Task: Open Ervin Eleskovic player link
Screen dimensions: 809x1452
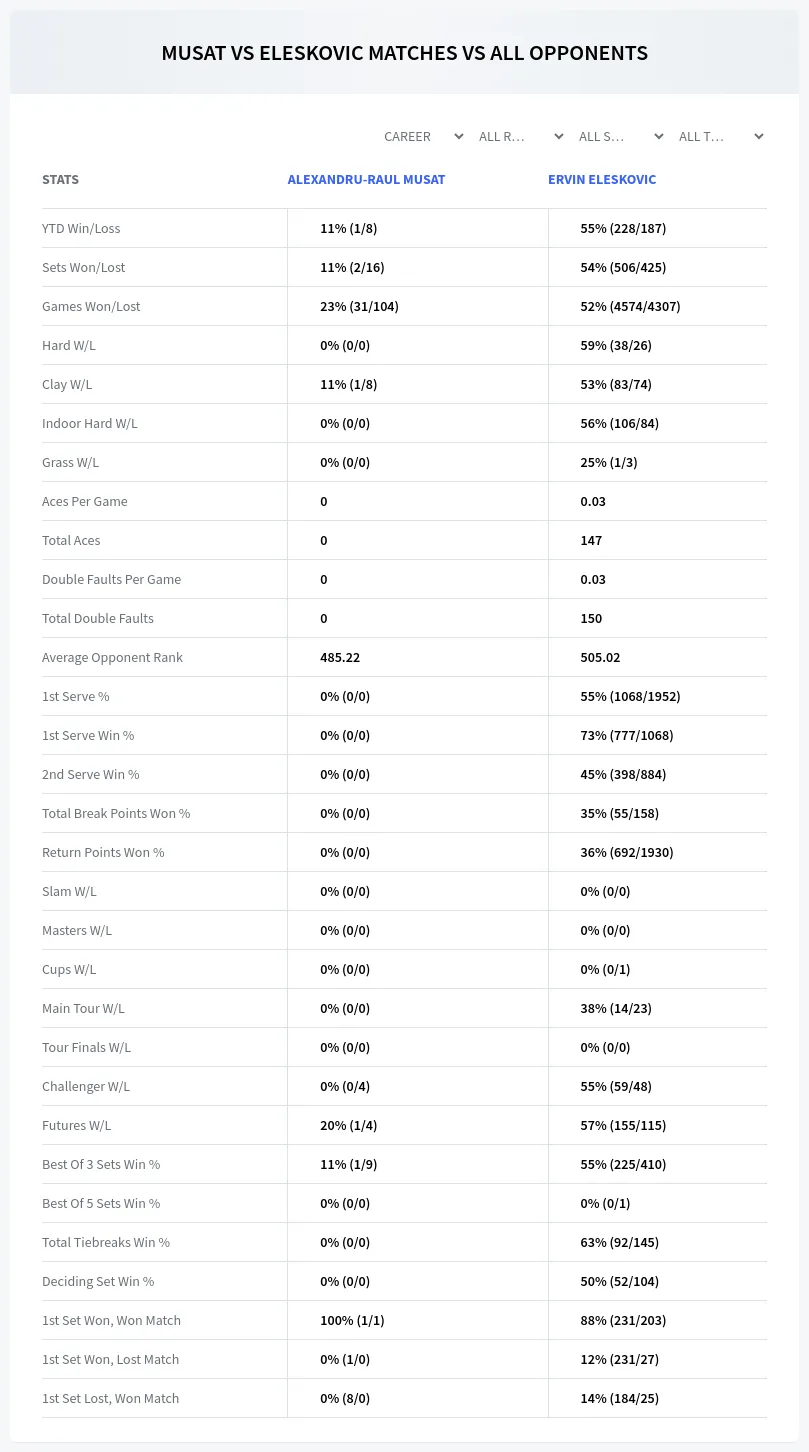Action: 602,180
